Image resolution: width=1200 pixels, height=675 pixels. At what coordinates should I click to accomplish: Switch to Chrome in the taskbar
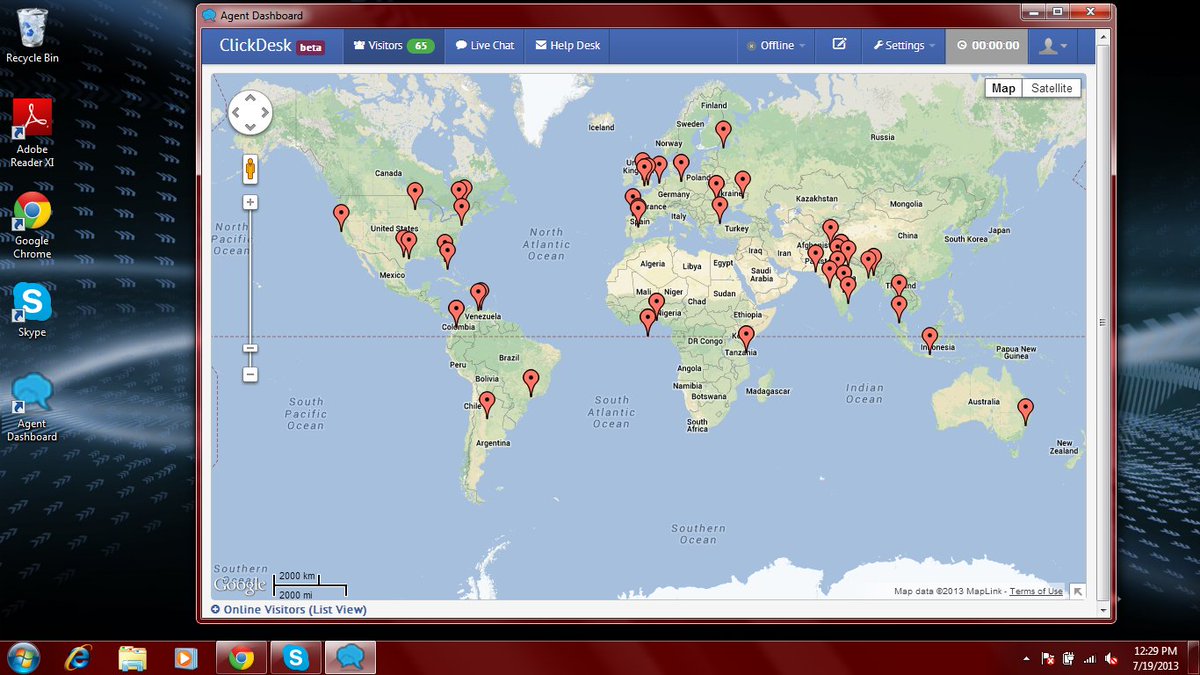(x=241, y=657)
